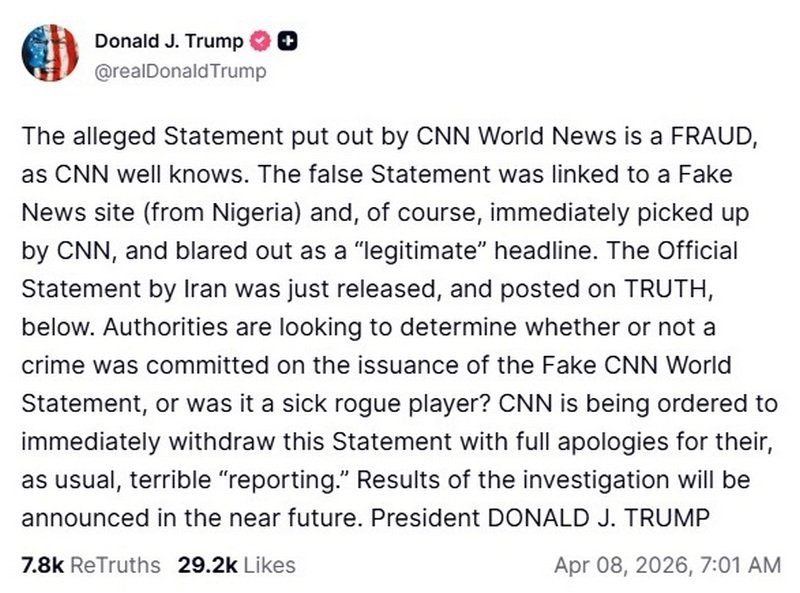
Task: Click the Apr 08, 2026 timestamp
Action: point(667,565)
